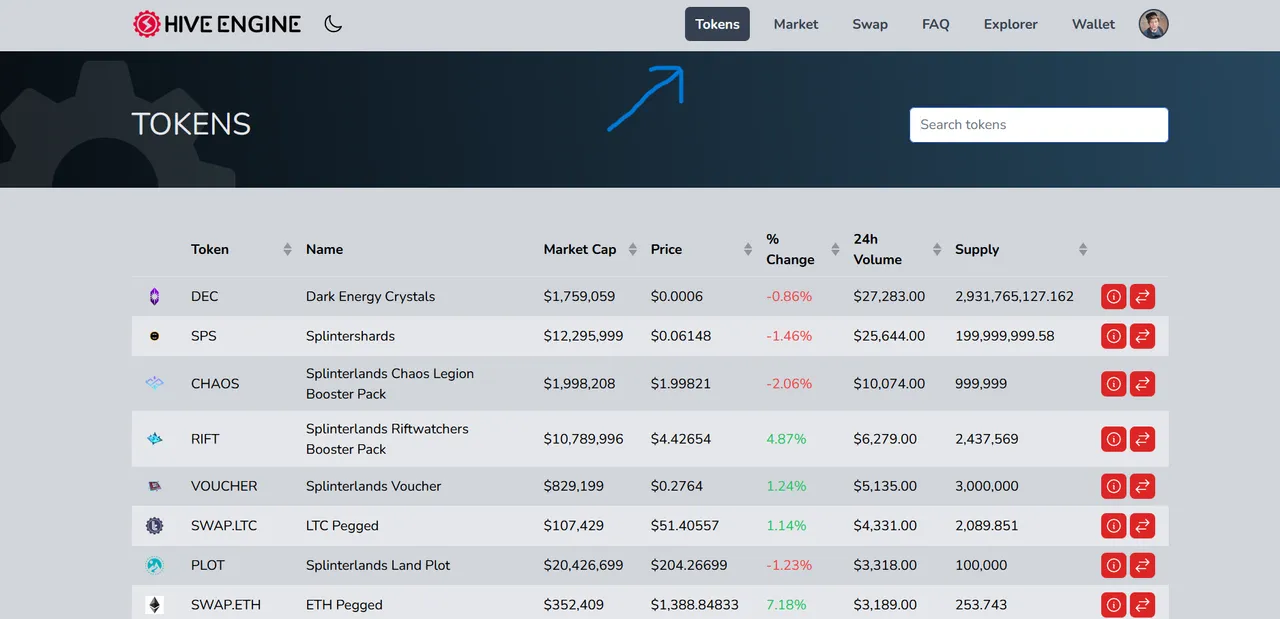Image resolution: width=1280 pixels, height=619 pixels.
Task: Open info for DEC token
Action: click(1113, 297)
